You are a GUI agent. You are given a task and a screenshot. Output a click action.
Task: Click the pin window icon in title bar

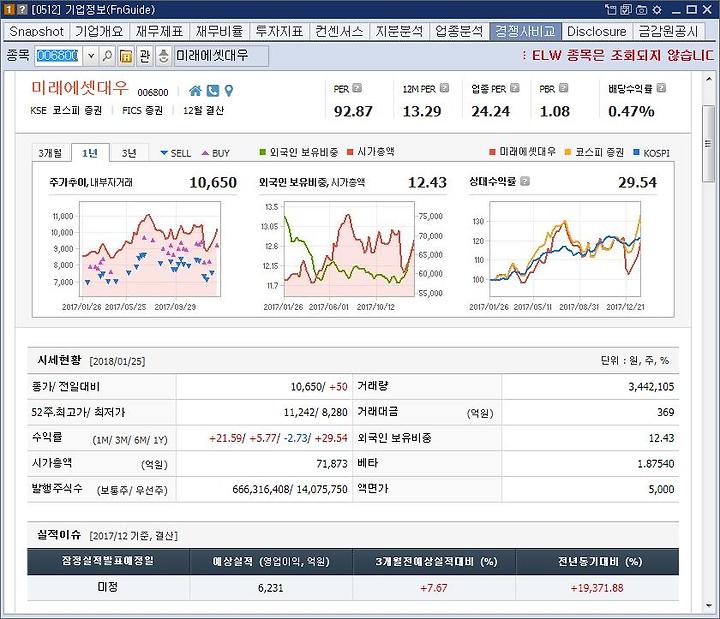[610, 9]
